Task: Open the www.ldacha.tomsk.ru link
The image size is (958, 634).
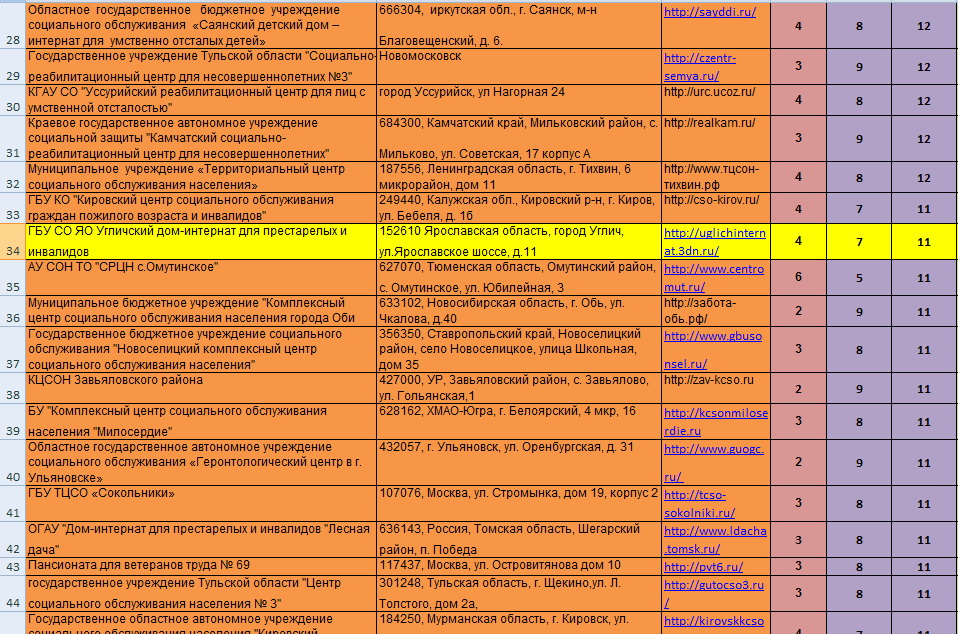Action: click(715, 539)
